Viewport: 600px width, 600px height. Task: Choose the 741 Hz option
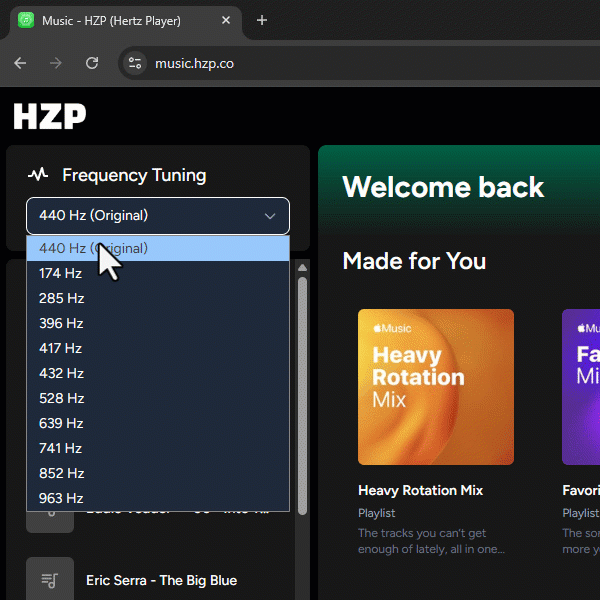(x=61, y=448)
